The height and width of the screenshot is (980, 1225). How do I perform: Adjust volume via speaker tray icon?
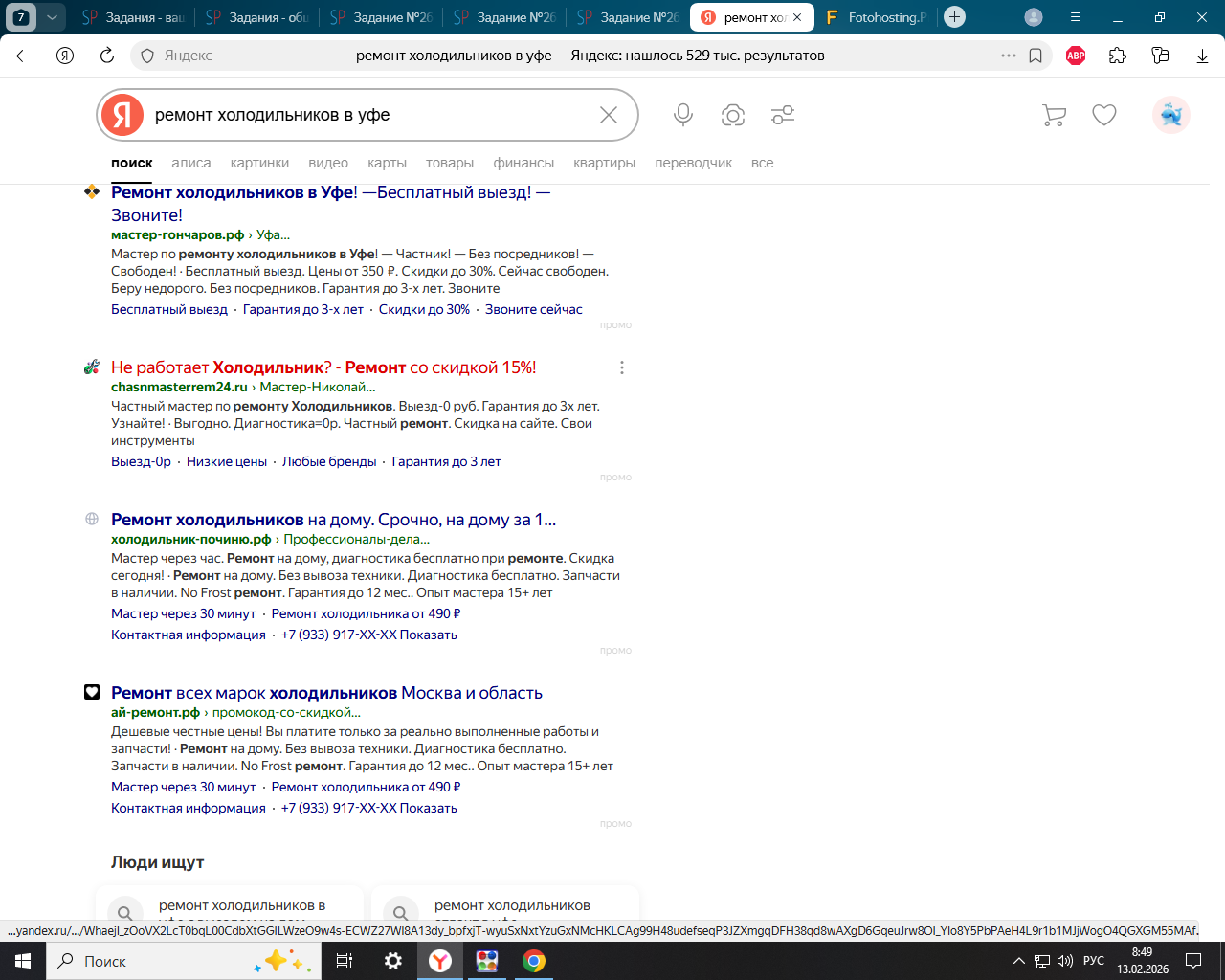pos(1065,961)
